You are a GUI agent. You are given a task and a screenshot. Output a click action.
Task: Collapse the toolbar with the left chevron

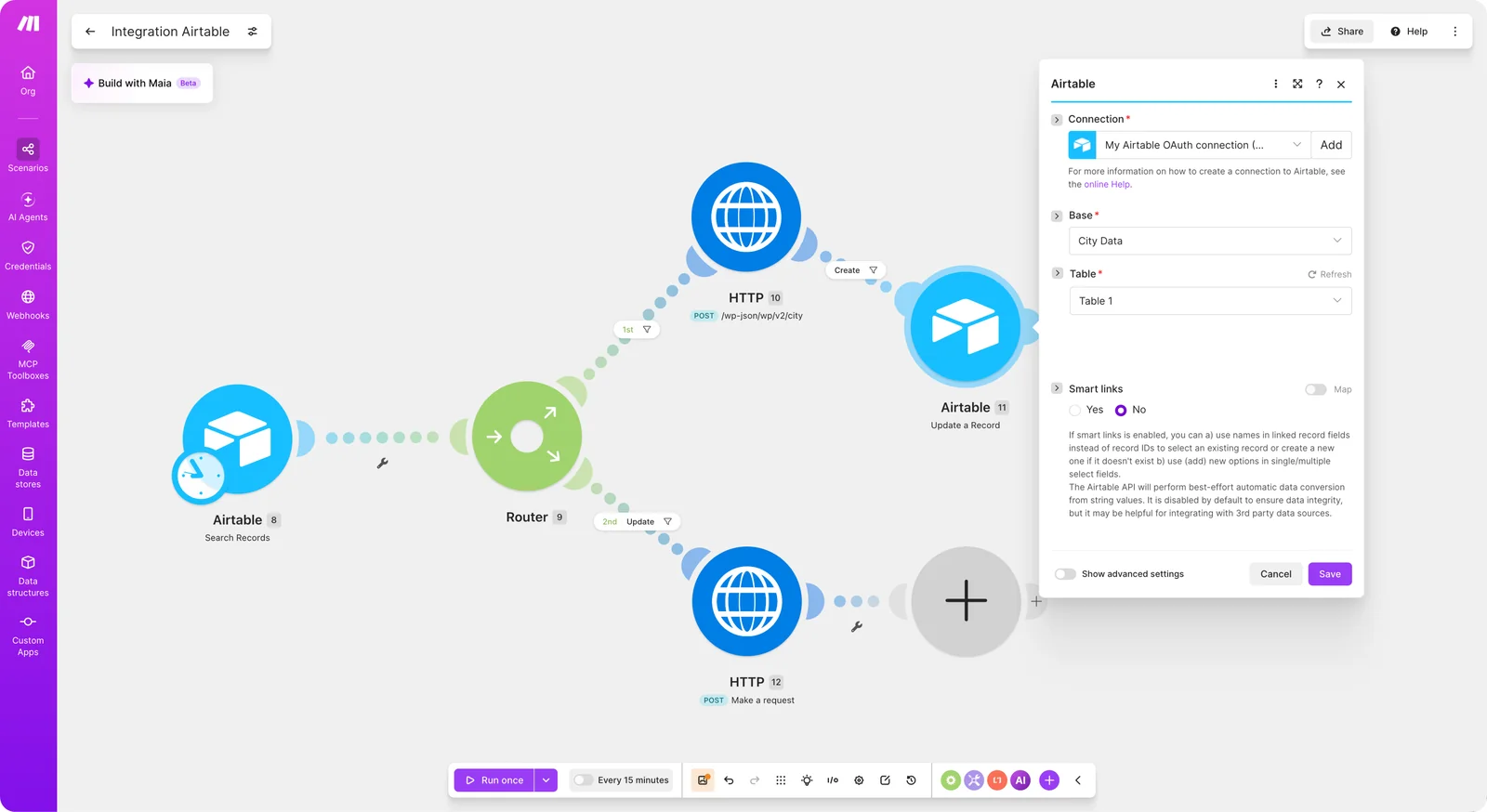1078,780
